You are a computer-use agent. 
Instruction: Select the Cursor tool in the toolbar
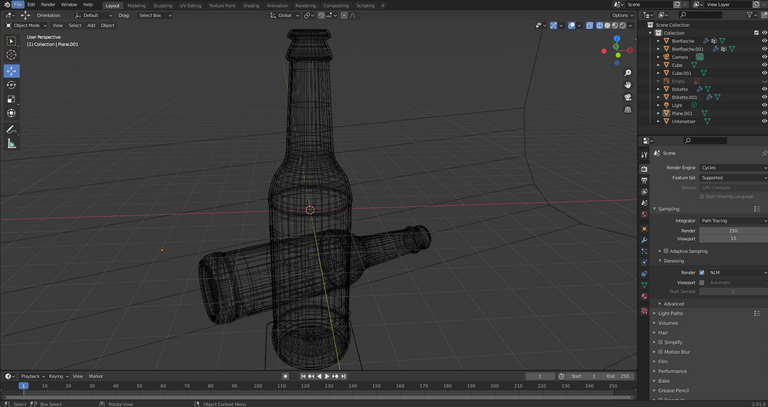click(12, 55)
